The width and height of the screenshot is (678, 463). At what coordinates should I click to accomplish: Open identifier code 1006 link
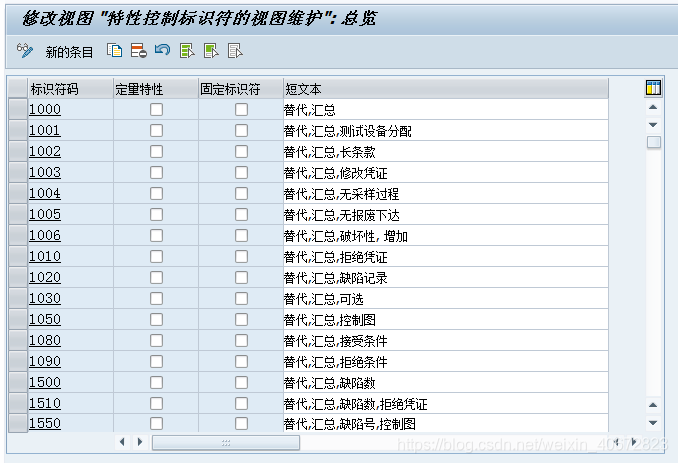[x=45, y=236]
